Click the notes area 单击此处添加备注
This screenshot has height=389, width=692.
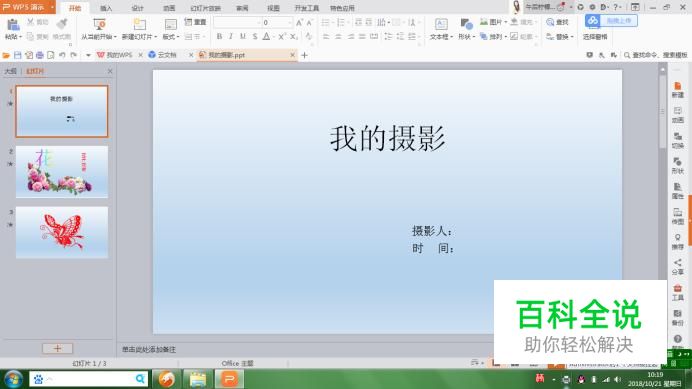point(149,349)
